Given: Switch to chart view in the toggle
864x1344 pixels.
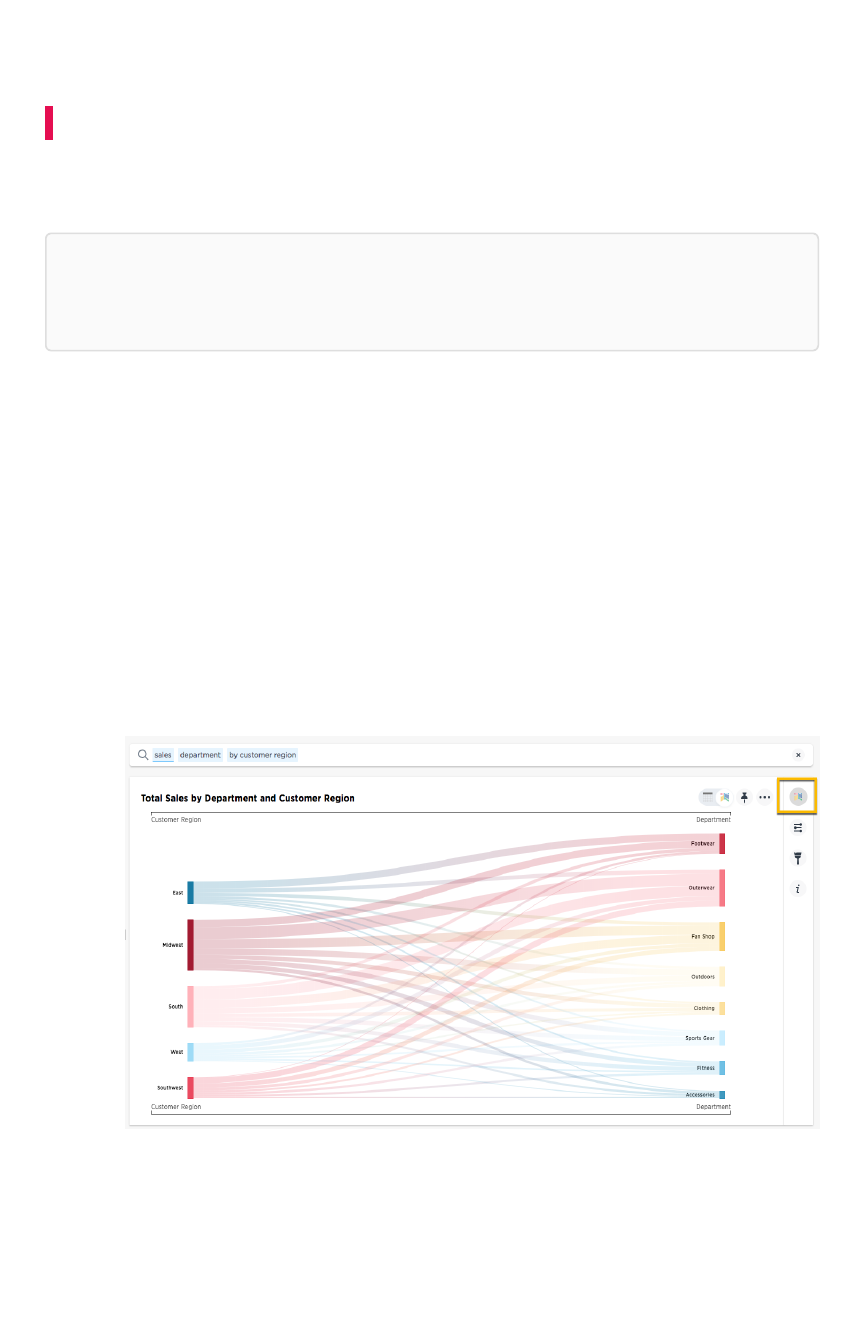Looking at the screenshot, I should point(723,797).
